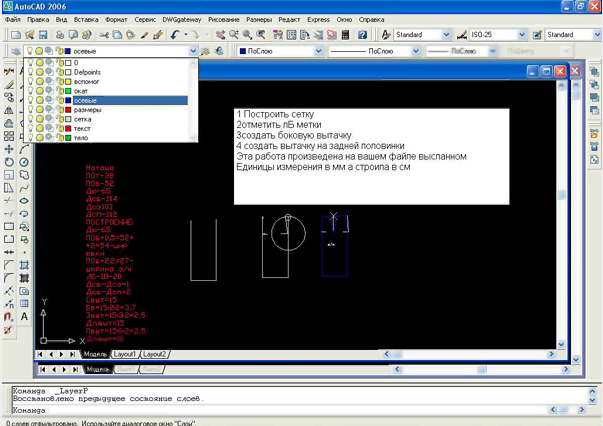
Task: Switch to the Layout1 tab
Action: [124, 354]
